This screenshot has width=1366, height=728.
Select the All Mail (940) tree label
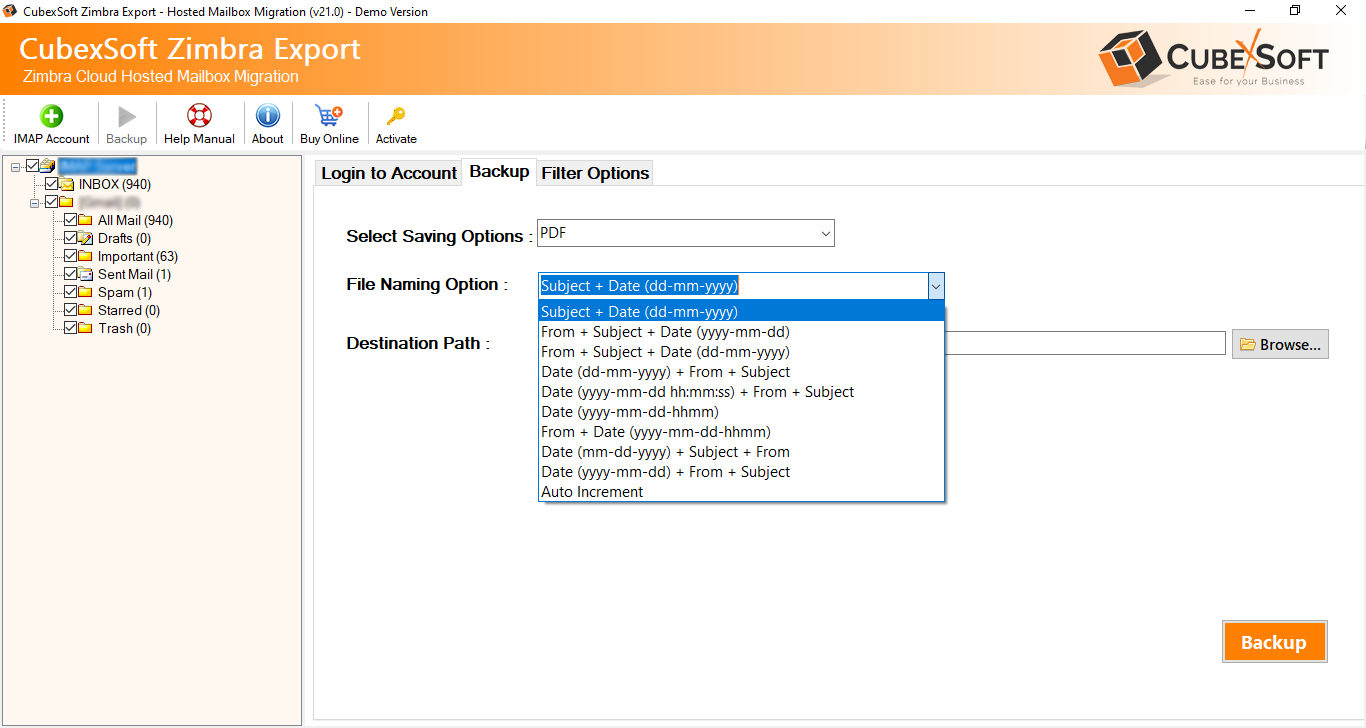point(135,220)
